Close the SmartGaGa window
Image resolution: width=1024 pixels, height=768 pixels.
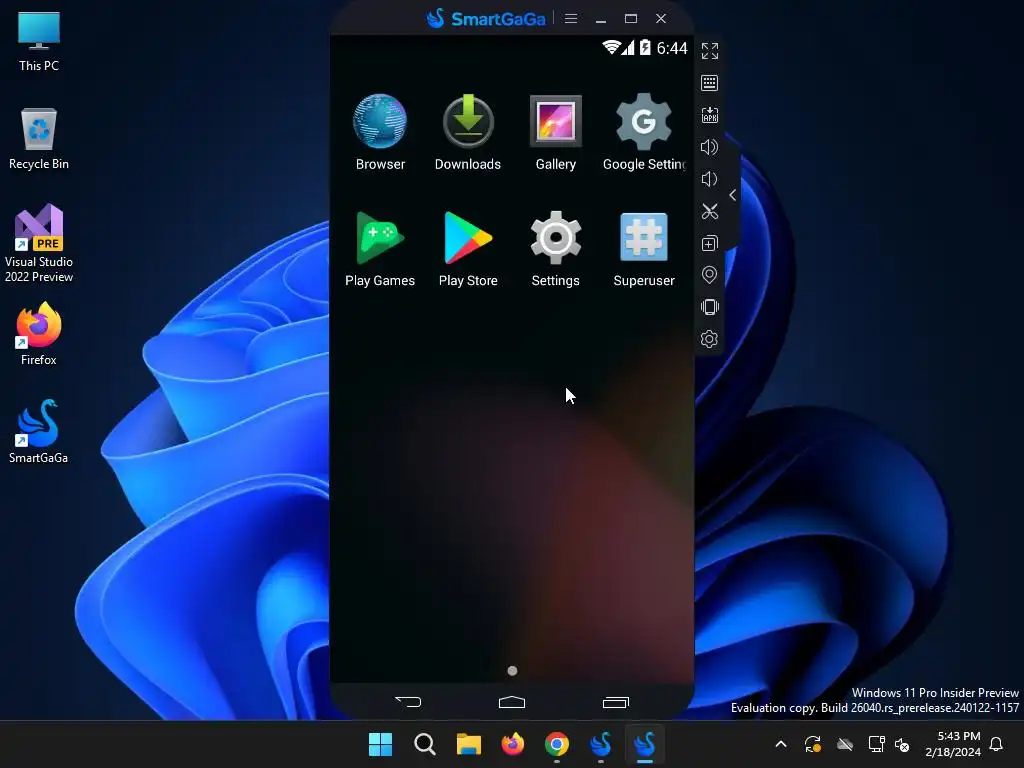661,18
